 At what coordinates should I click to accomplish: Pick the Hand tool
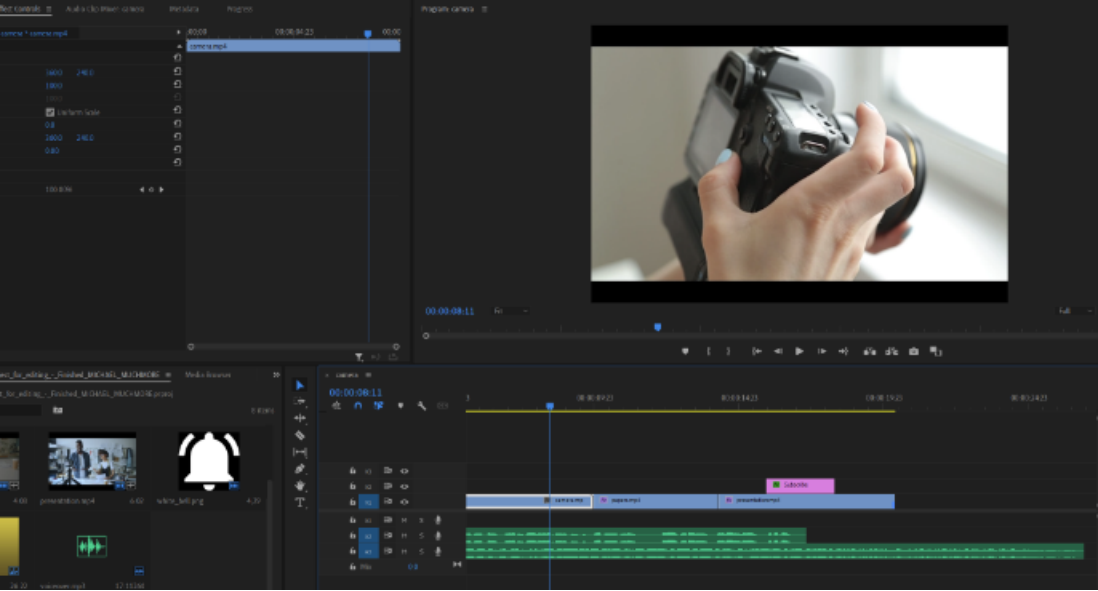pyautogui.click(x=300, y=483)
